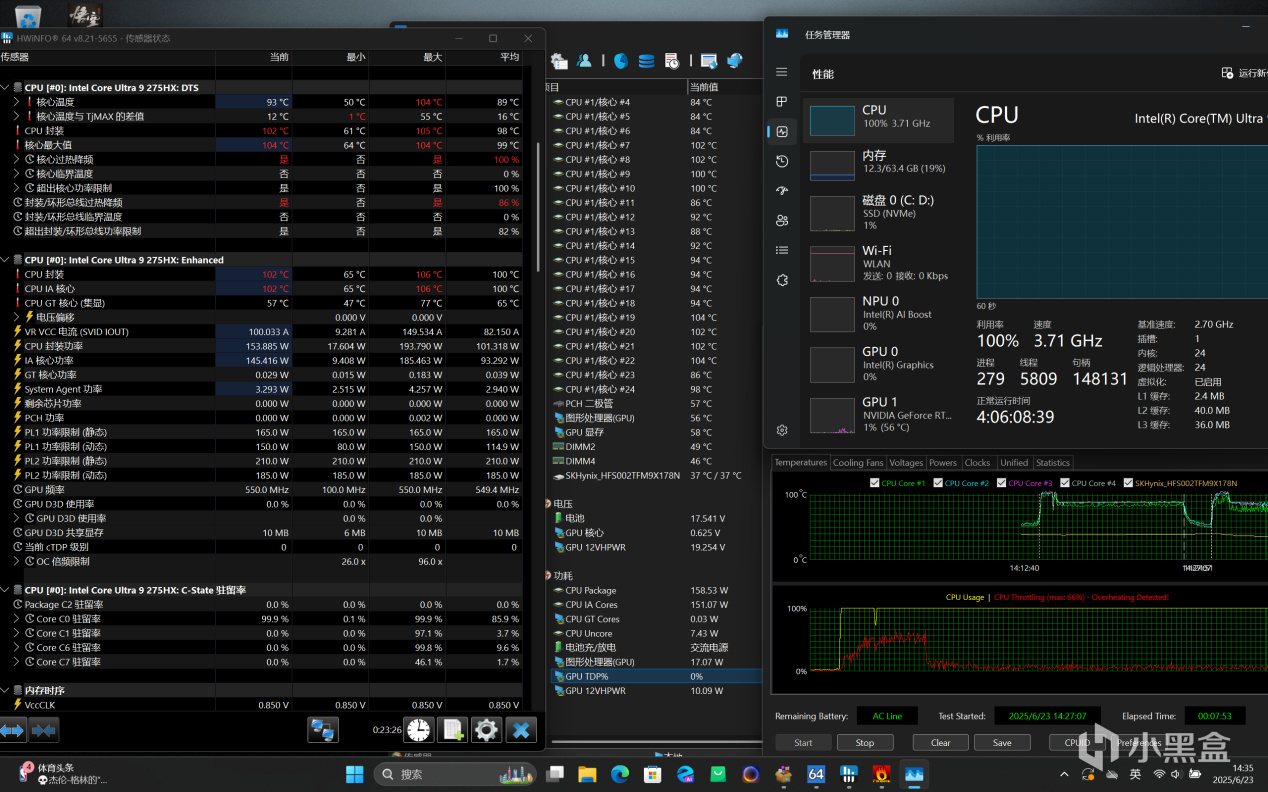
Task: Toggle the CPU Core #4 graph checkbox
Action: tap(1066, 483)
